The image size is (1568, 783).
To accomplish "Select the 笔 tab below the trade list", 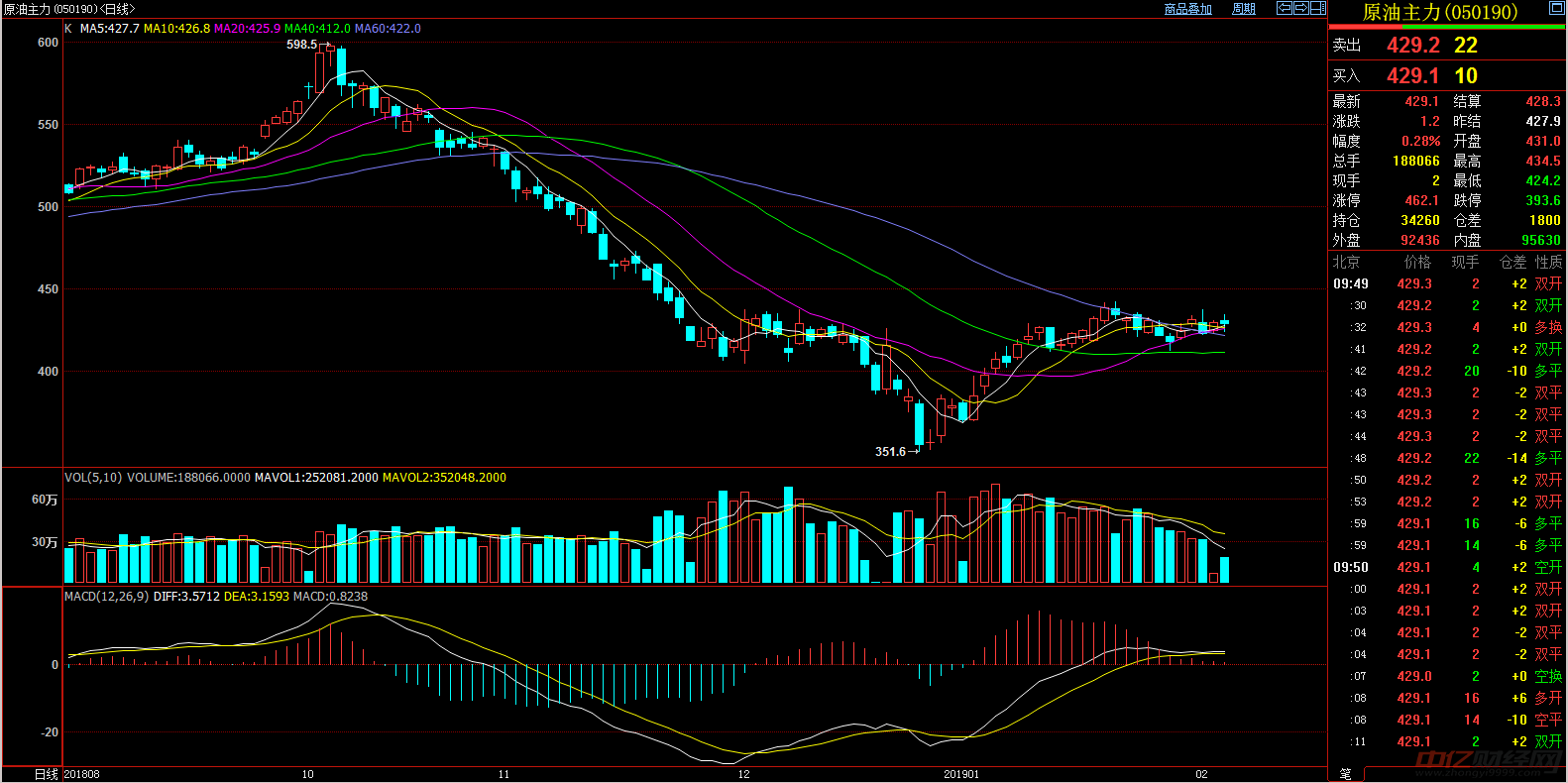I will 1345,773.
